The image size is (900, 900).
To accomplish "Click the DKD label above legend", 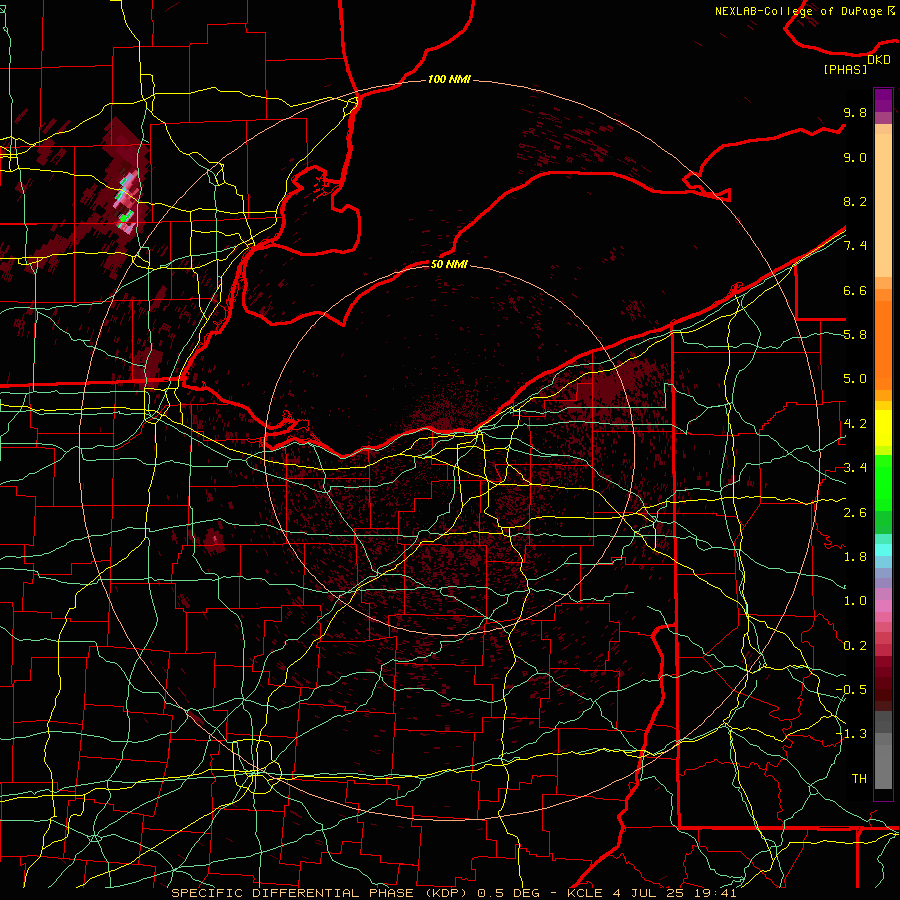I will 879,59.
